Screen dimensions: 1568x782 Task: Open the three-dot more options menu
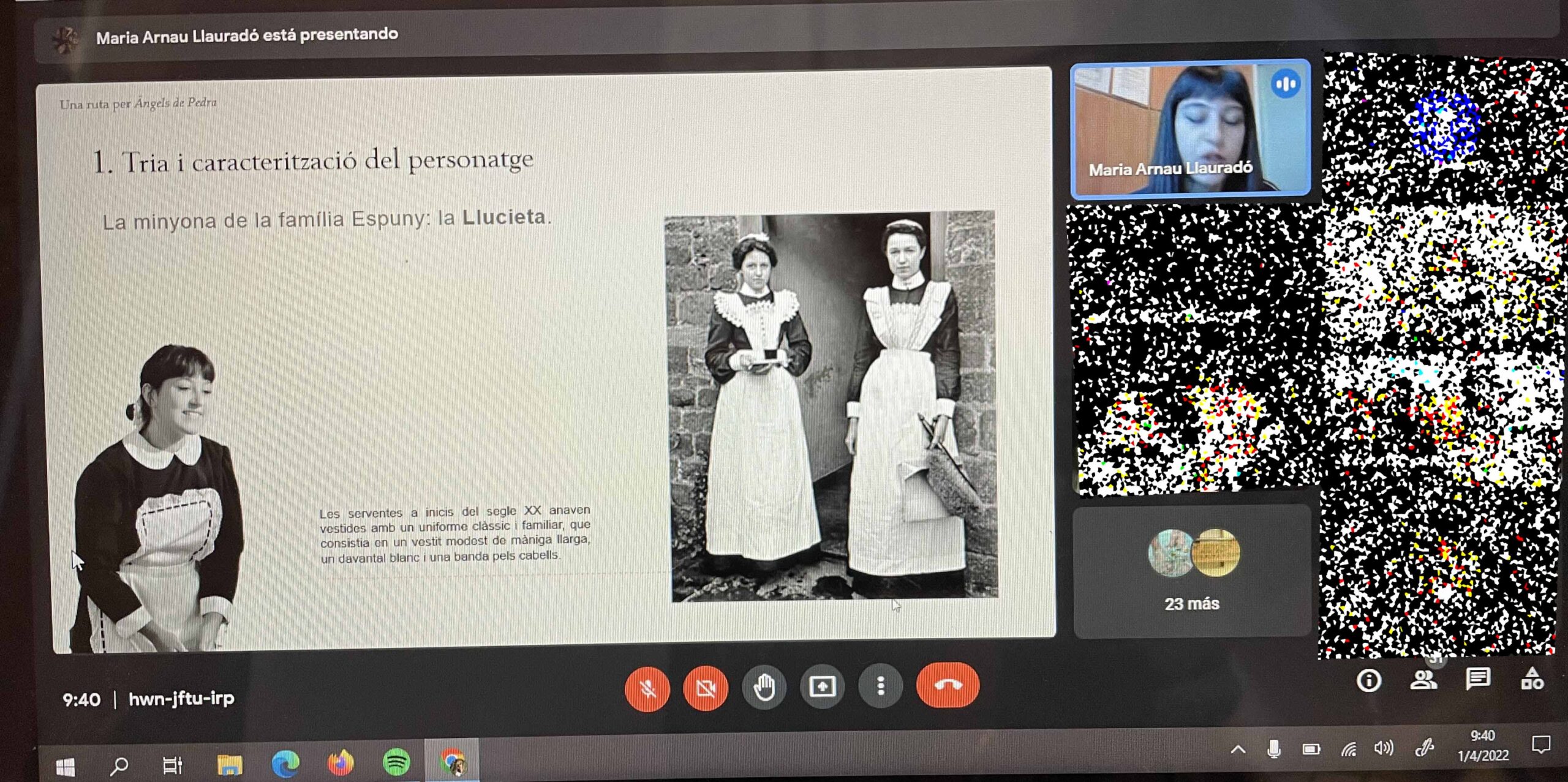pyautogui.click(x=880, y=686)
